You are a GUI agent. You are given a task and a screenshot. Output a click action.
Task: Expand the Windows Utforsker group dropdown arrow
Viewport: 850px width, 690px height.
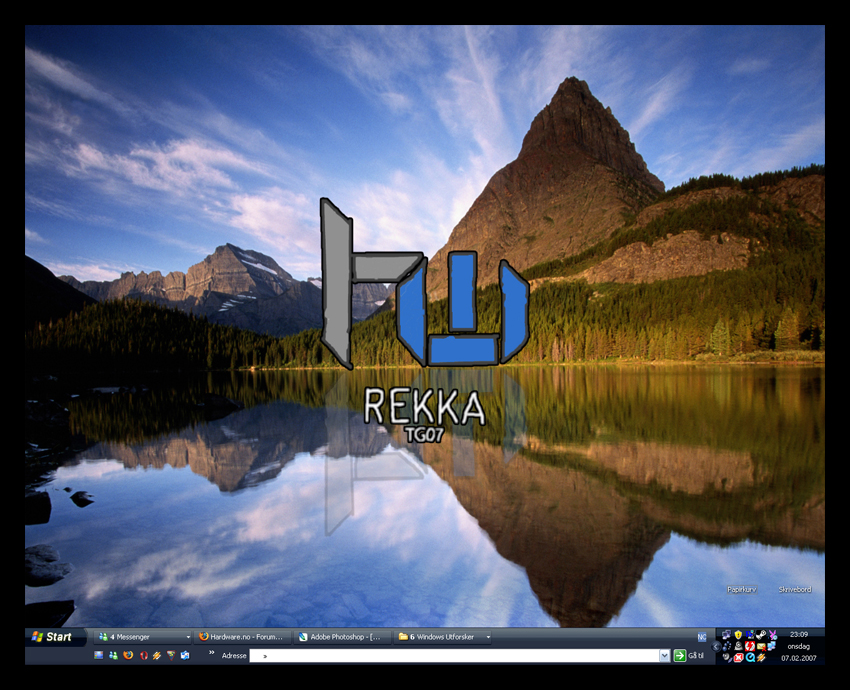pos(488,637)
